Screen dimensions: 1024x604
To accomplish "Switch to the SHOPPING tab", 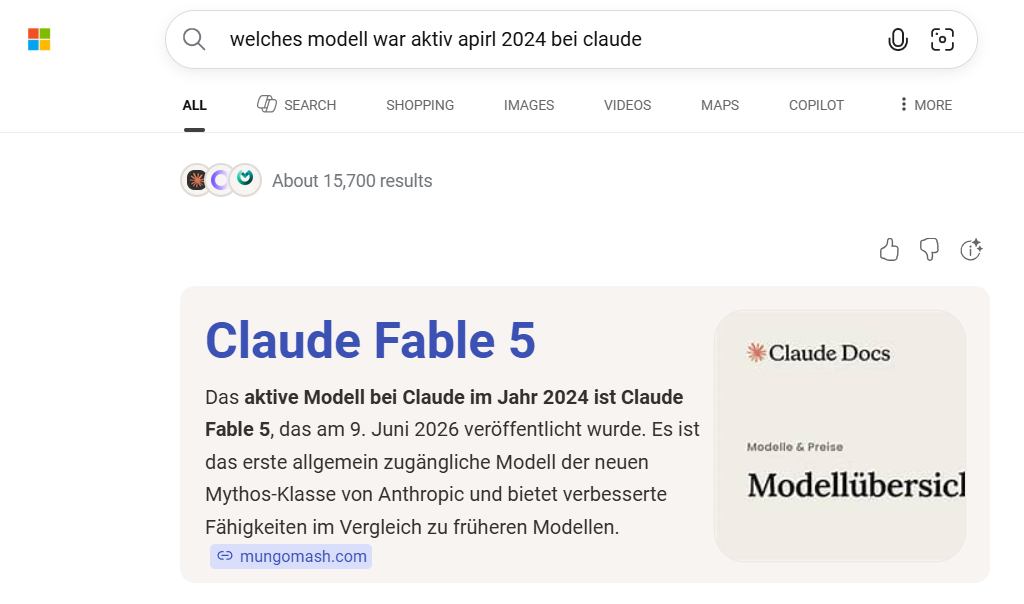I will (420, 105).
